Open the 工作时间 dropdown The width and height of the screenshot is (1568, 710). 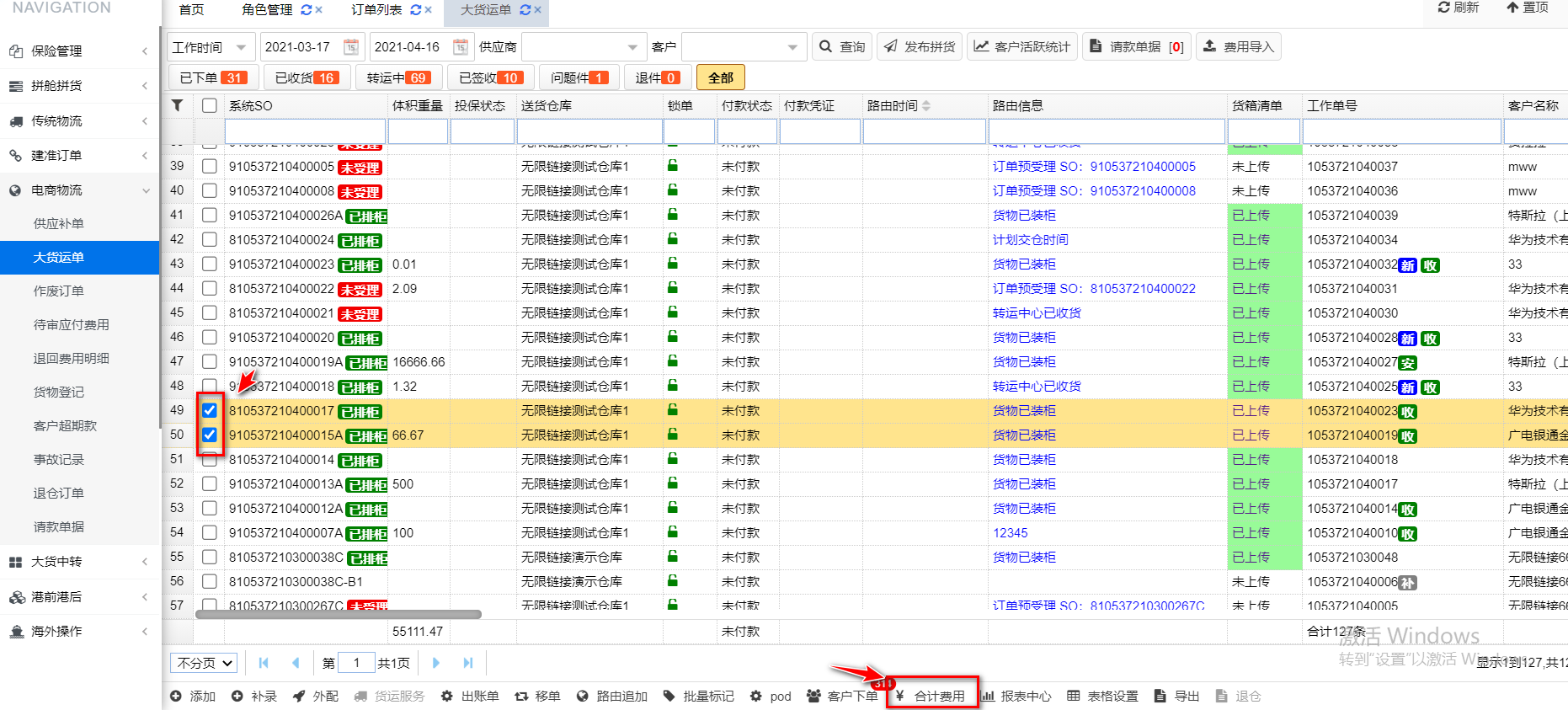211,47
